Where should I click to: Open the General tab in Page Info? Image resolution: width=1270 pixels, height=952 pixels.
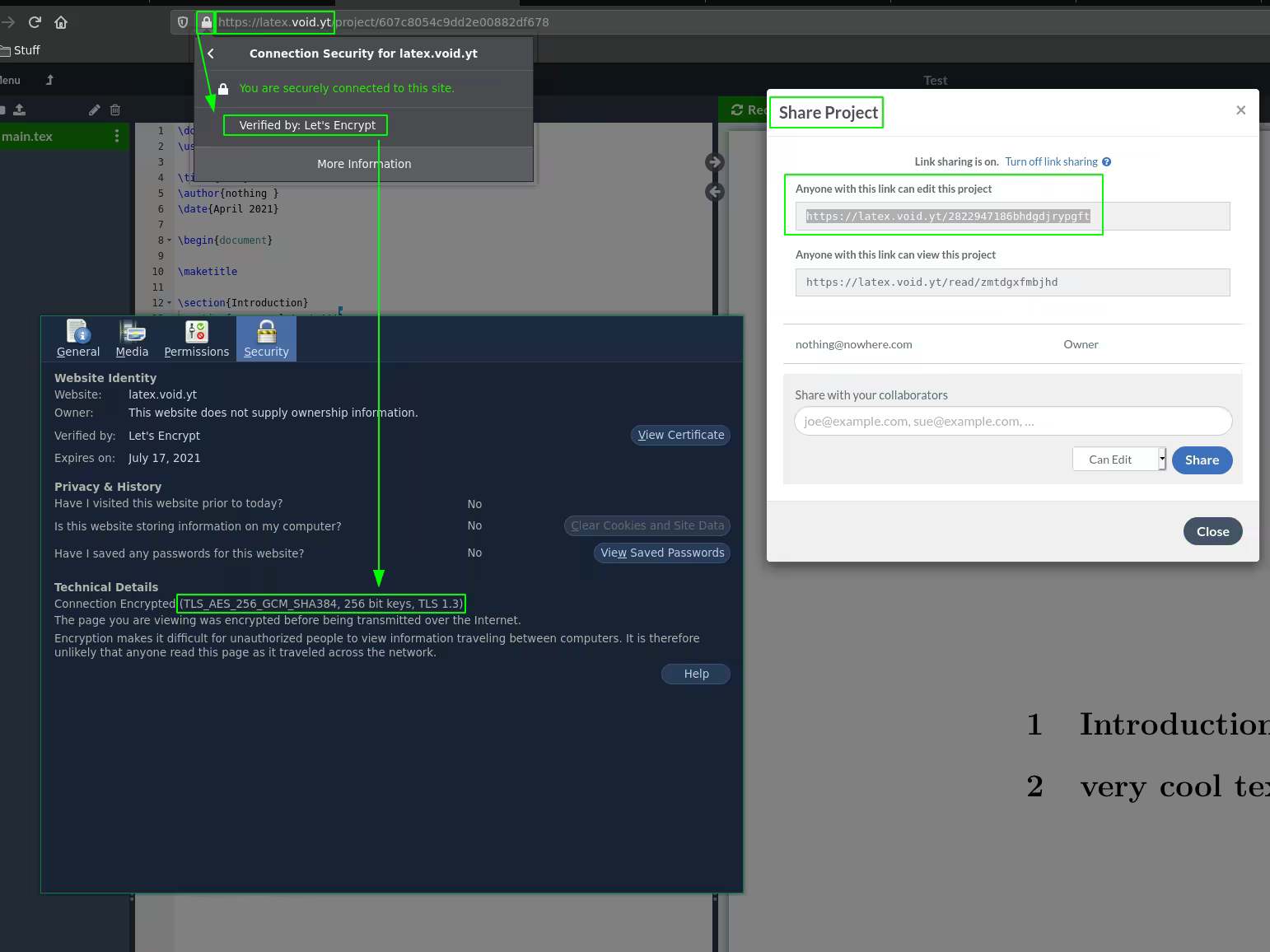tap(78, 338)
